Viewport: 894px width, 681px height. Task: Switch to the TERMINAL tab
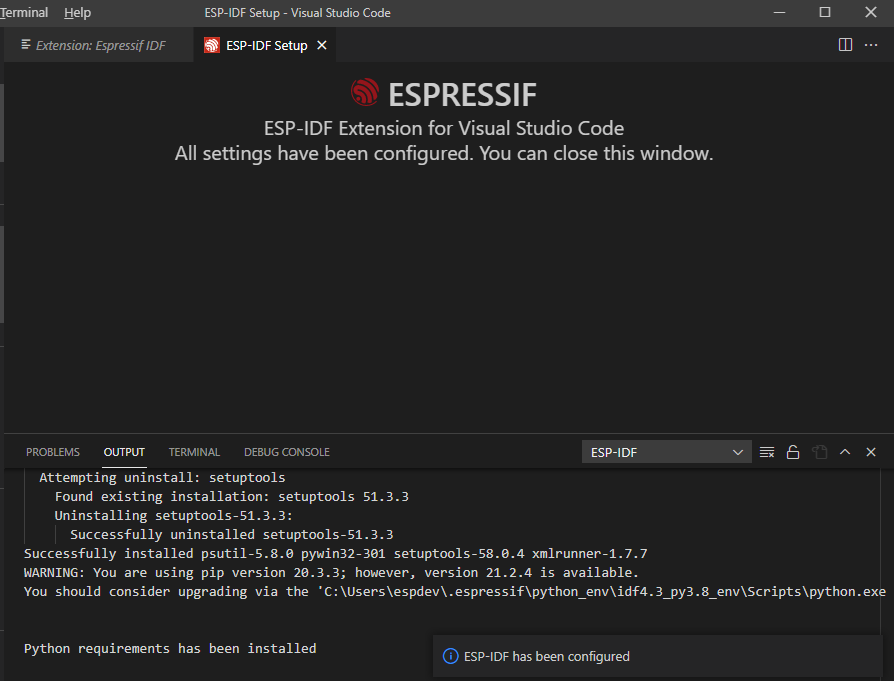click(x=193, y=451)
